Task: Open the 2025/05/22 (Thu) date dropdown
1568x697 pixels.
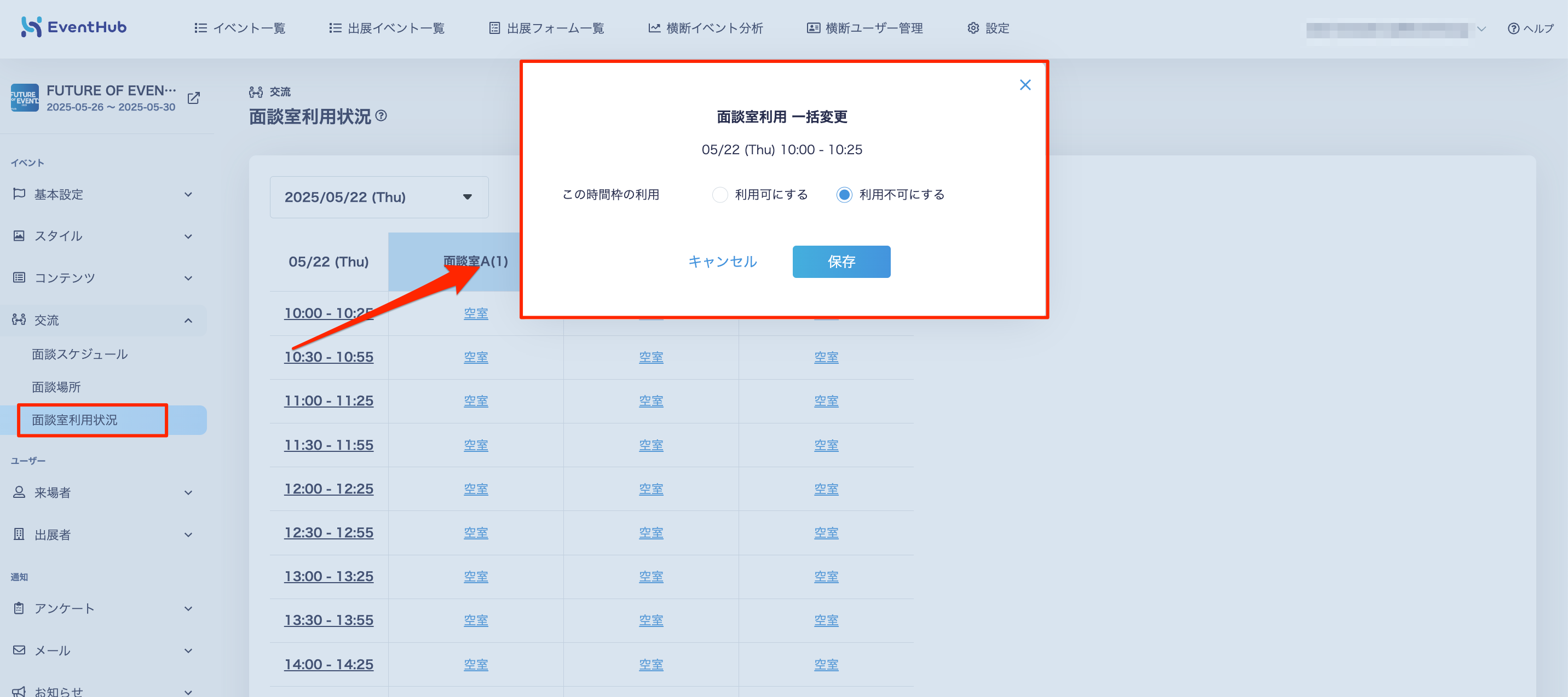Action: coord(379,197)
